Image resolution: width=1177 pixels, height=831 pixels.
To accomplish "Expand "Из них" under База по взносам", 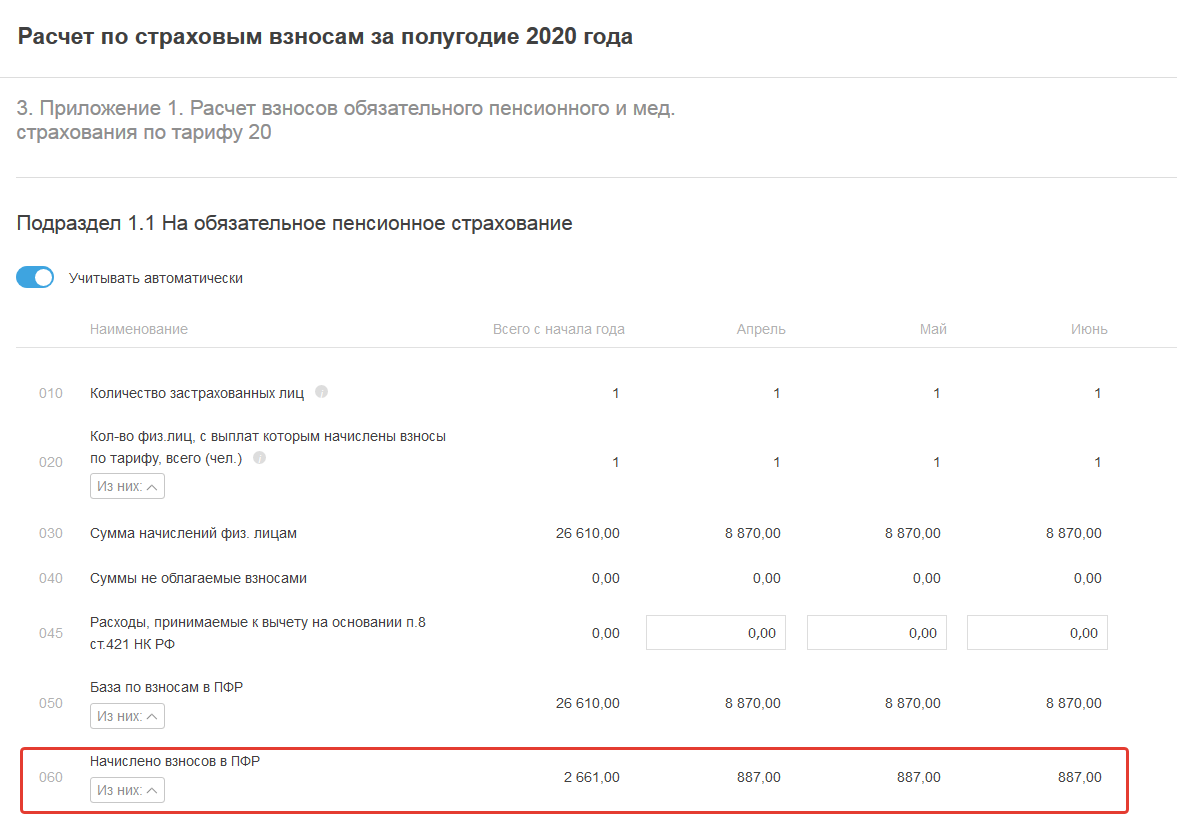I will (x=127, y=716).
